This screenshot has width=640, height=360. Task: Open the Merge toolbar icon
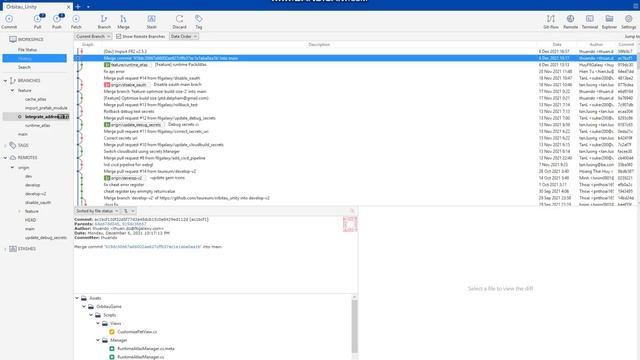[x=123, y=19]
